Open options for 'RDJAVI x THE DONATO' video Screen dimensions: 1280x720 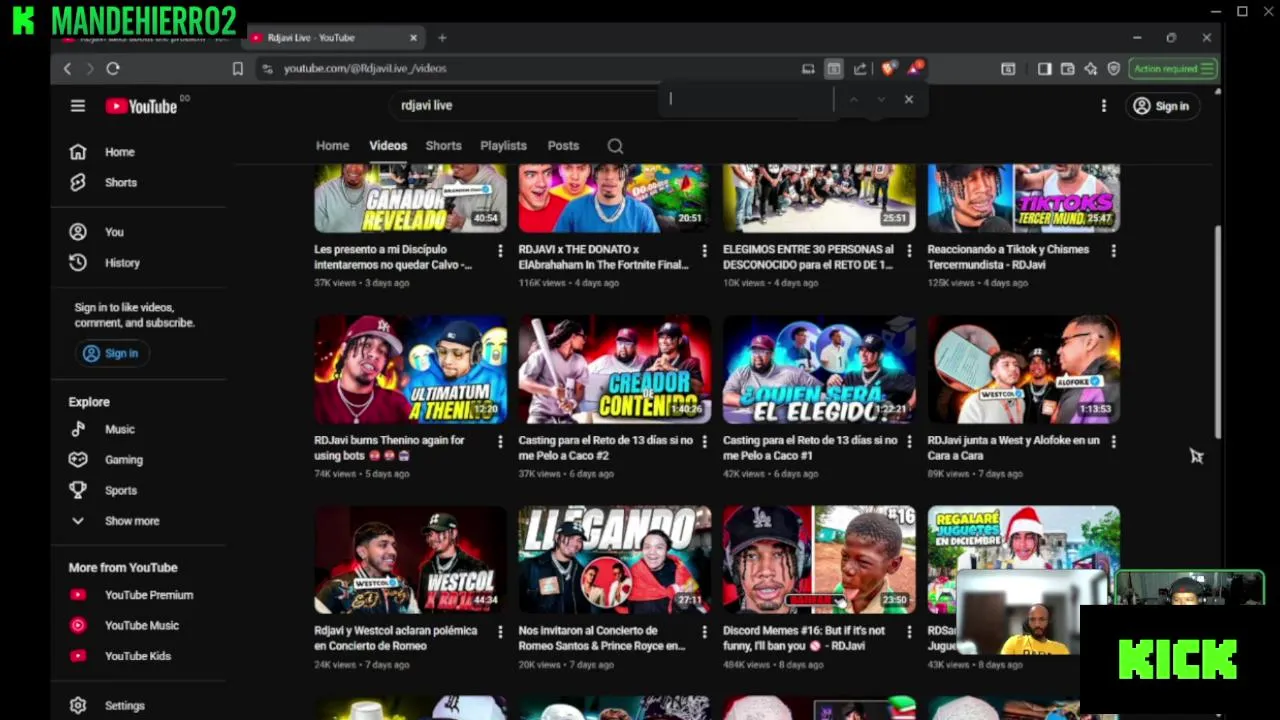704,251
